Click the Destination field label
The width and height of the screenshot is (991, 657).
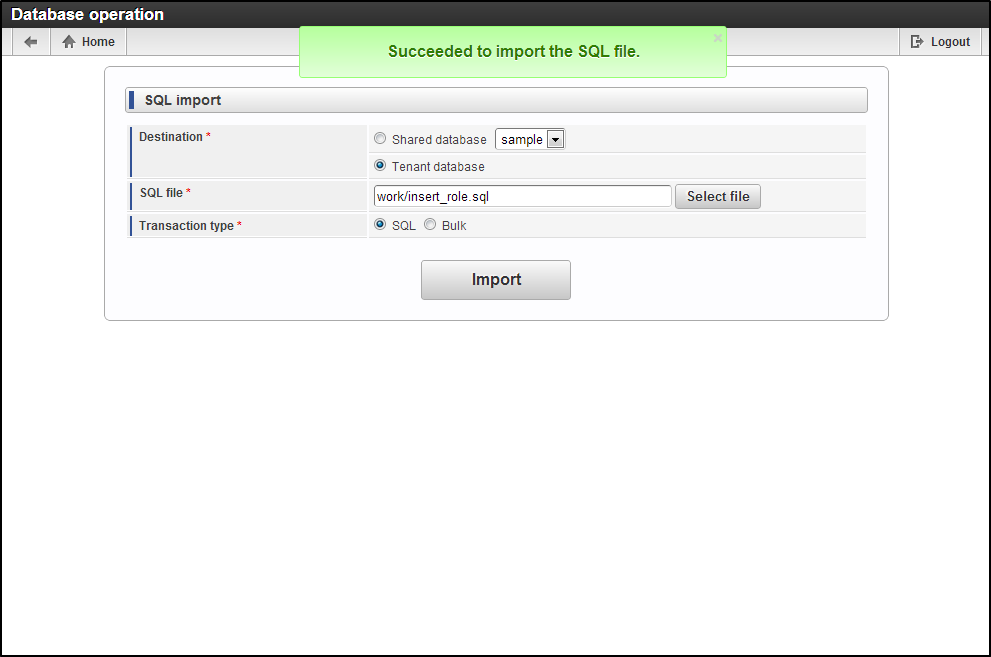pos(171,137)
